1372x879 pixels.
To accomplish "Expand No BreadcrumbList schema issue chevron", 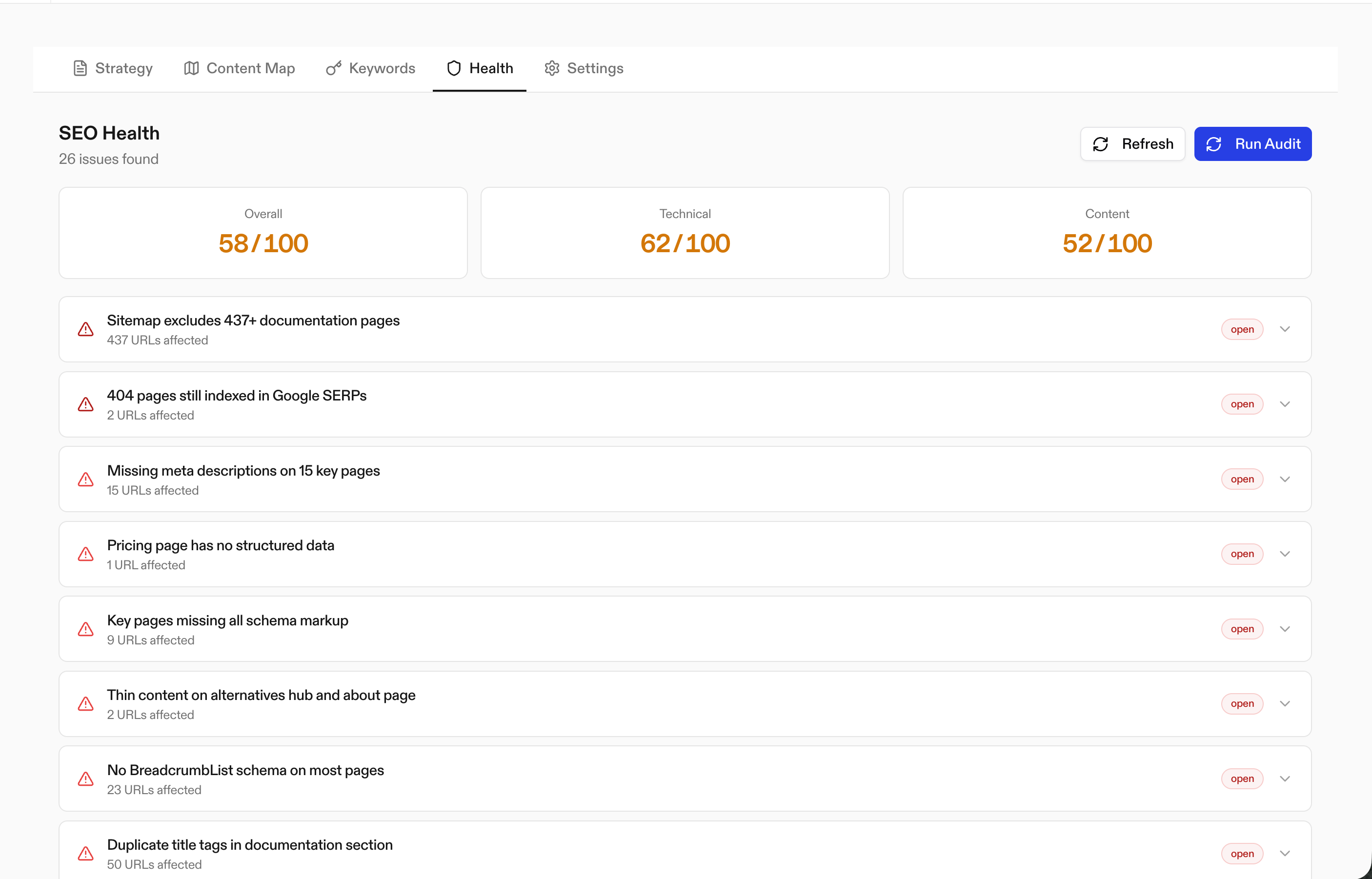I will [1285, 779].
